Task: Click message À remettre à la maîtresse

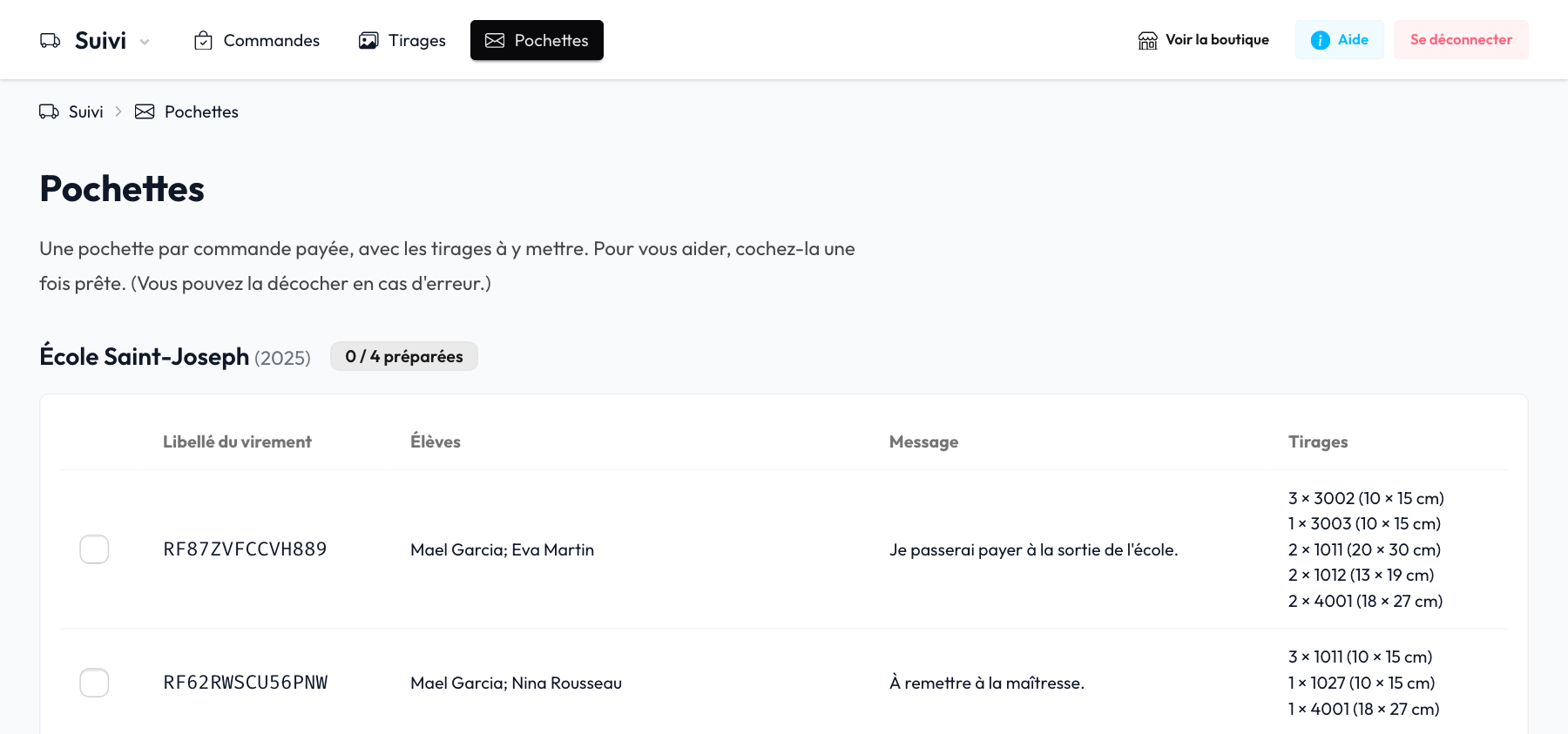Action: coord(987,683)
